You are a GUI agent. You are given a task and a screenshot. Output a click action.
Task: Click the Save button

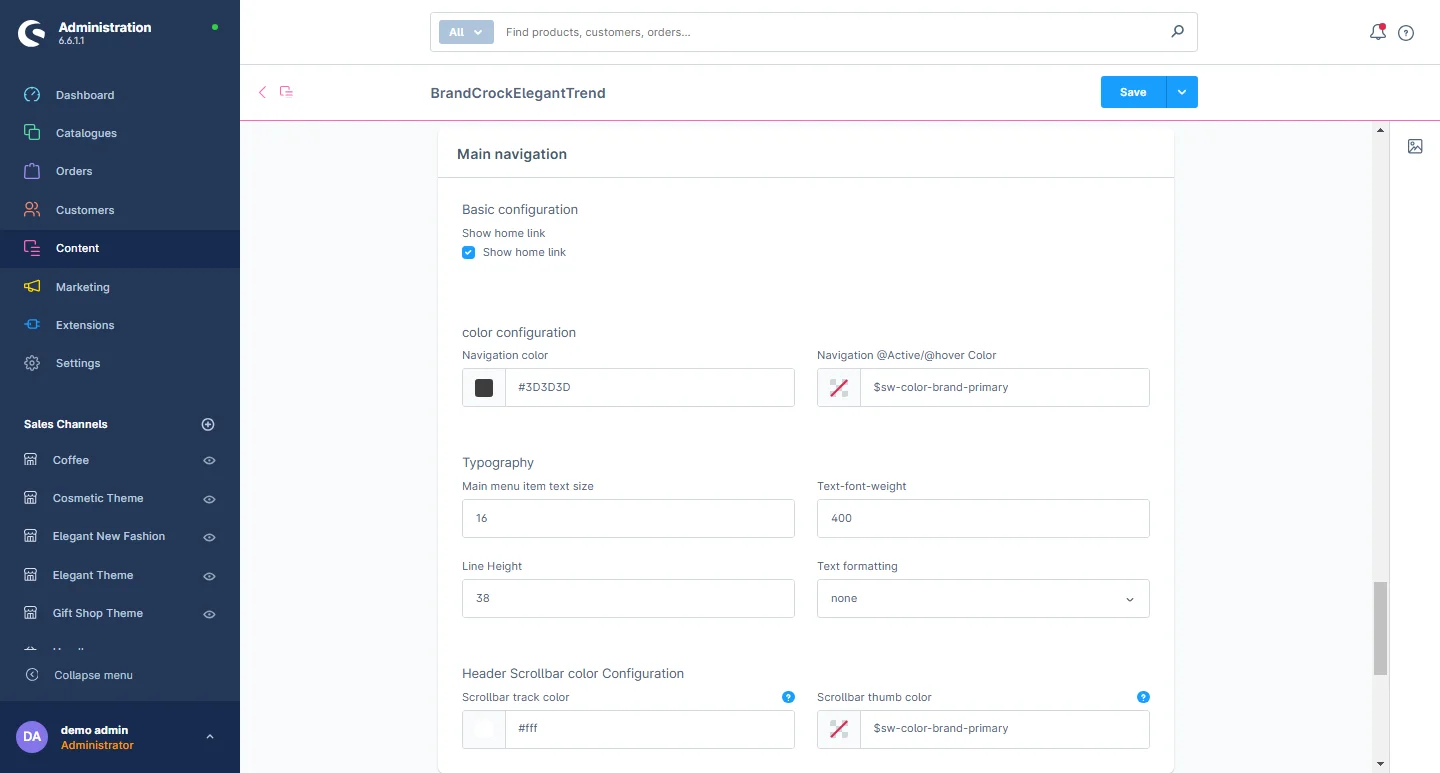(x=1133, y=92)
